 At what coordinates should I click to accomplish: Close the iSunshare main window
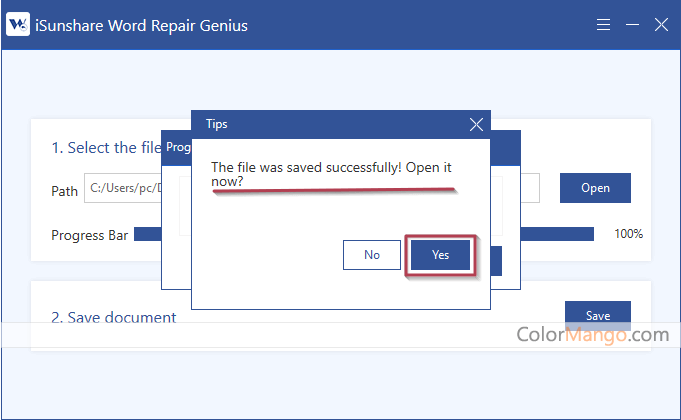point(661,25)
